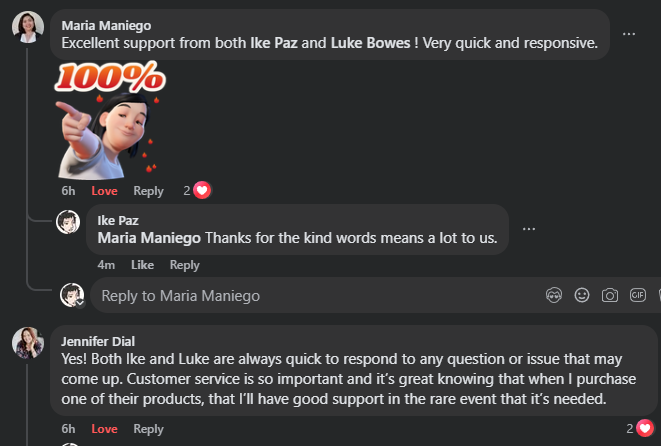Open Ike Paz's profile picture
The width and height of the screenshot is (661, 446).
[68, 221]
